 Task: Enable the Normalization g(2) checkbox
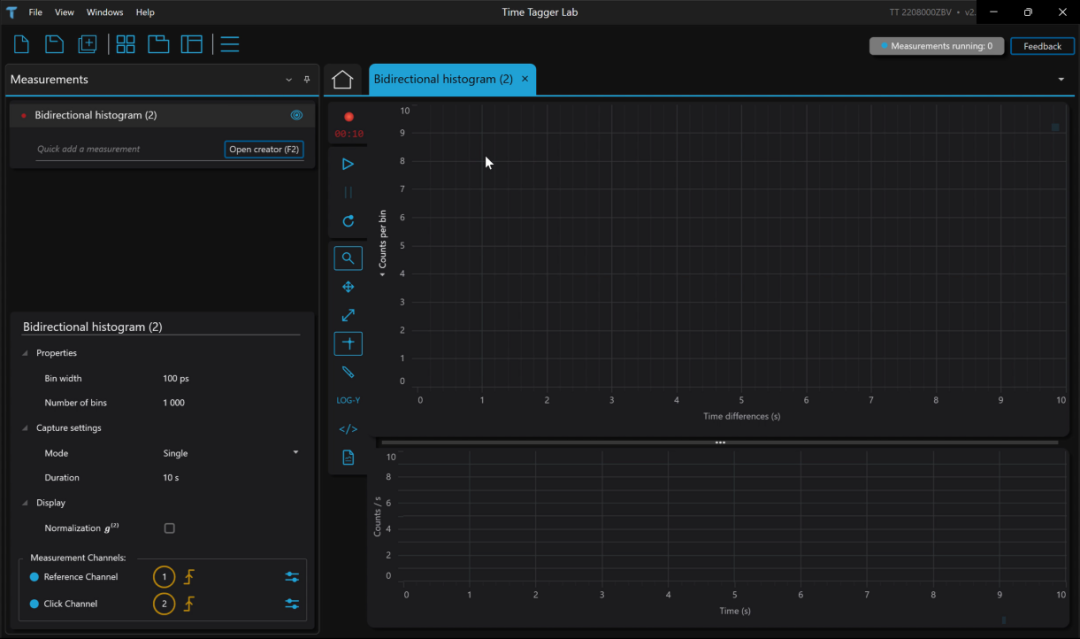tap(169, 528)
